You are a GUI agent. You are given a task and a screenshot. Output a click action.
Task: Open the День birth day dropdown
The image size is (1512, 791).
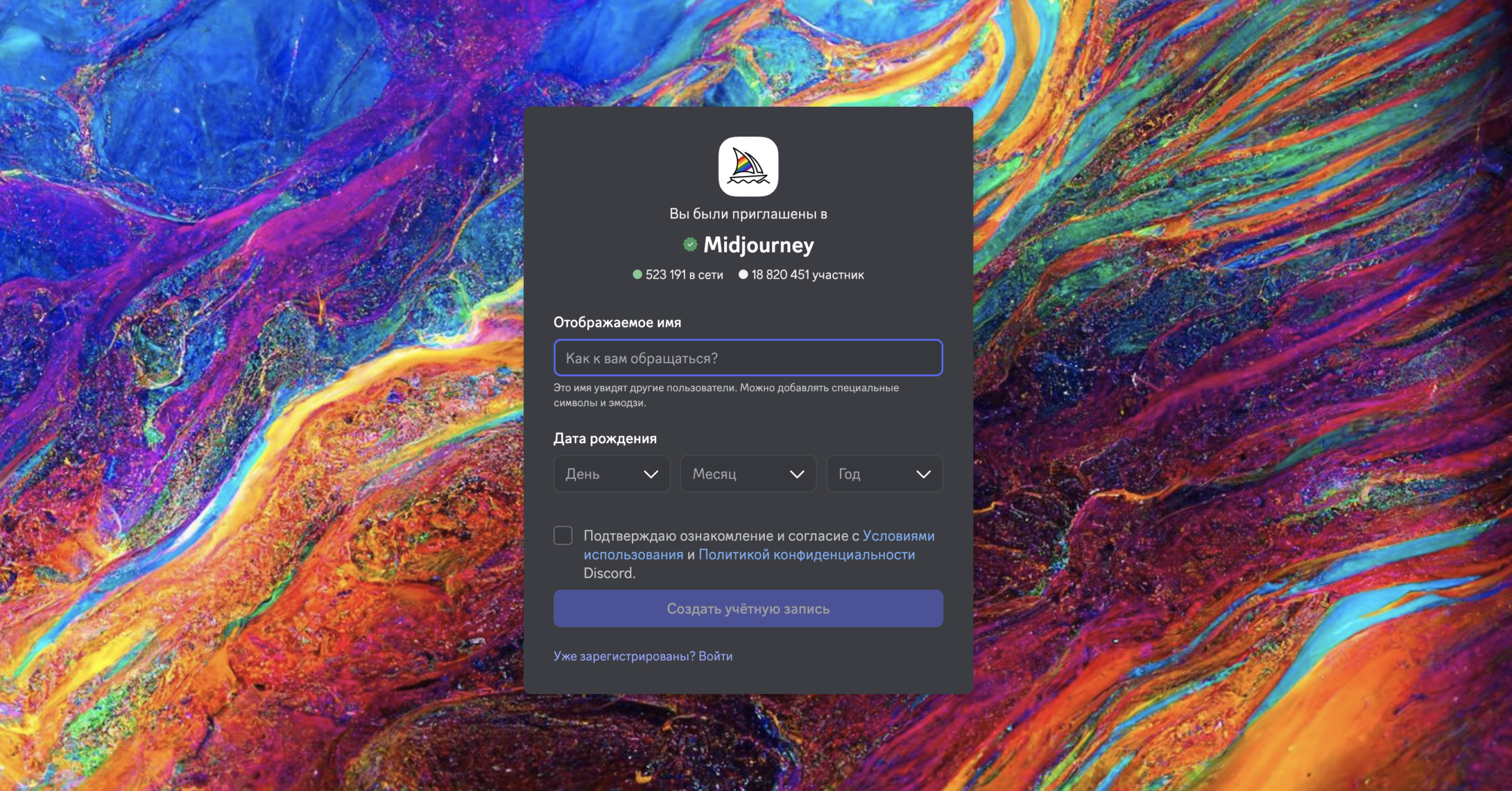pyautogui.click(x=612, y=473)
